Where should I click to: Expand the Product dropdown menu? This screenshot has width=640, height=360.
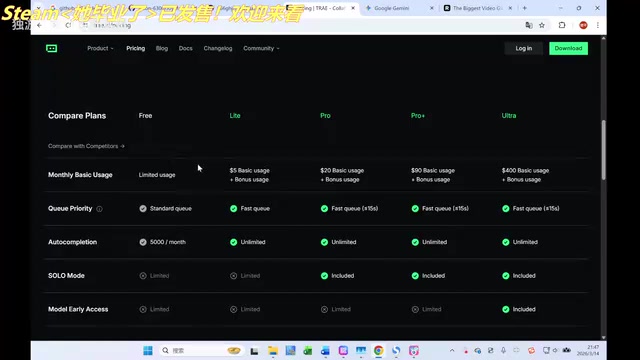100,48
